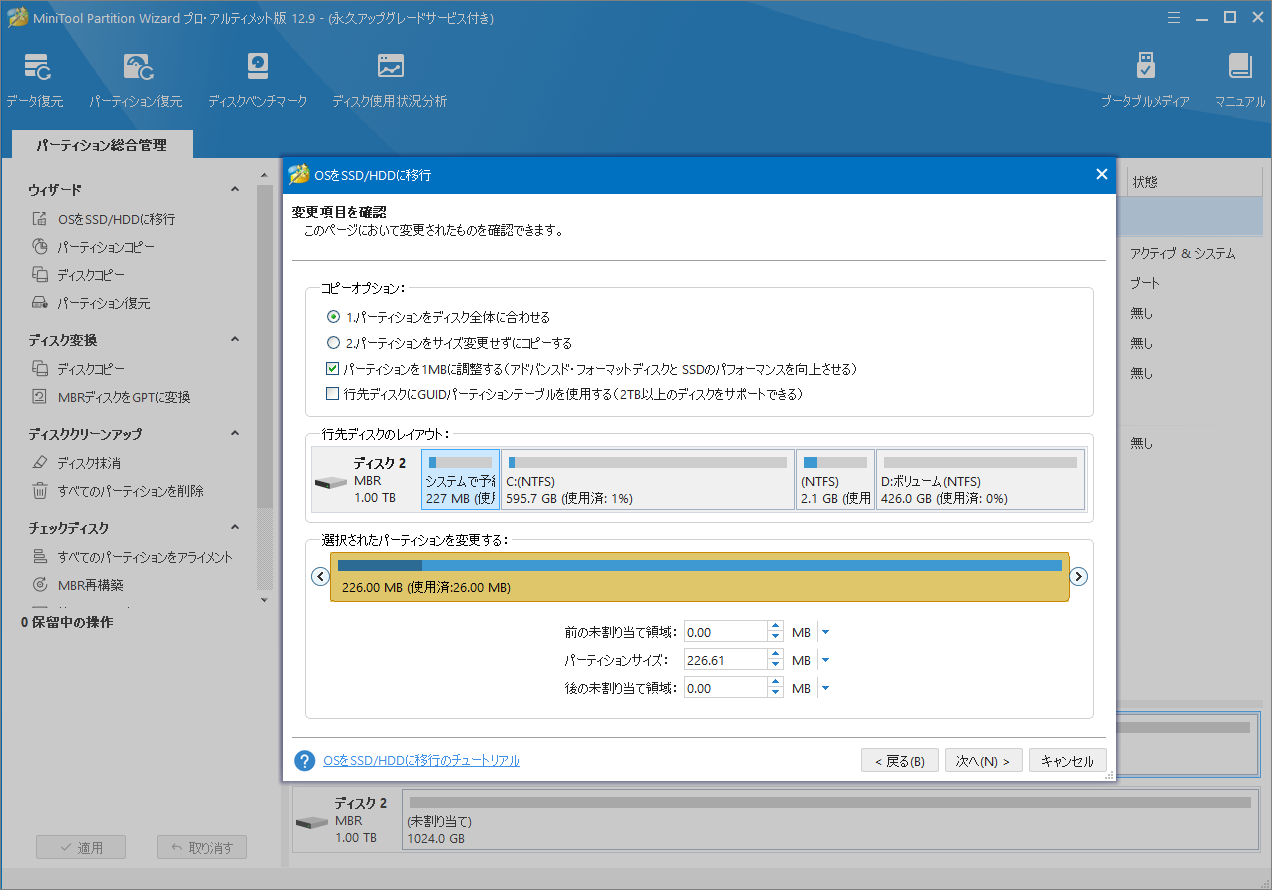Toggle パーティションを1MBに調整する checkbox

click(x=333, y=369)
